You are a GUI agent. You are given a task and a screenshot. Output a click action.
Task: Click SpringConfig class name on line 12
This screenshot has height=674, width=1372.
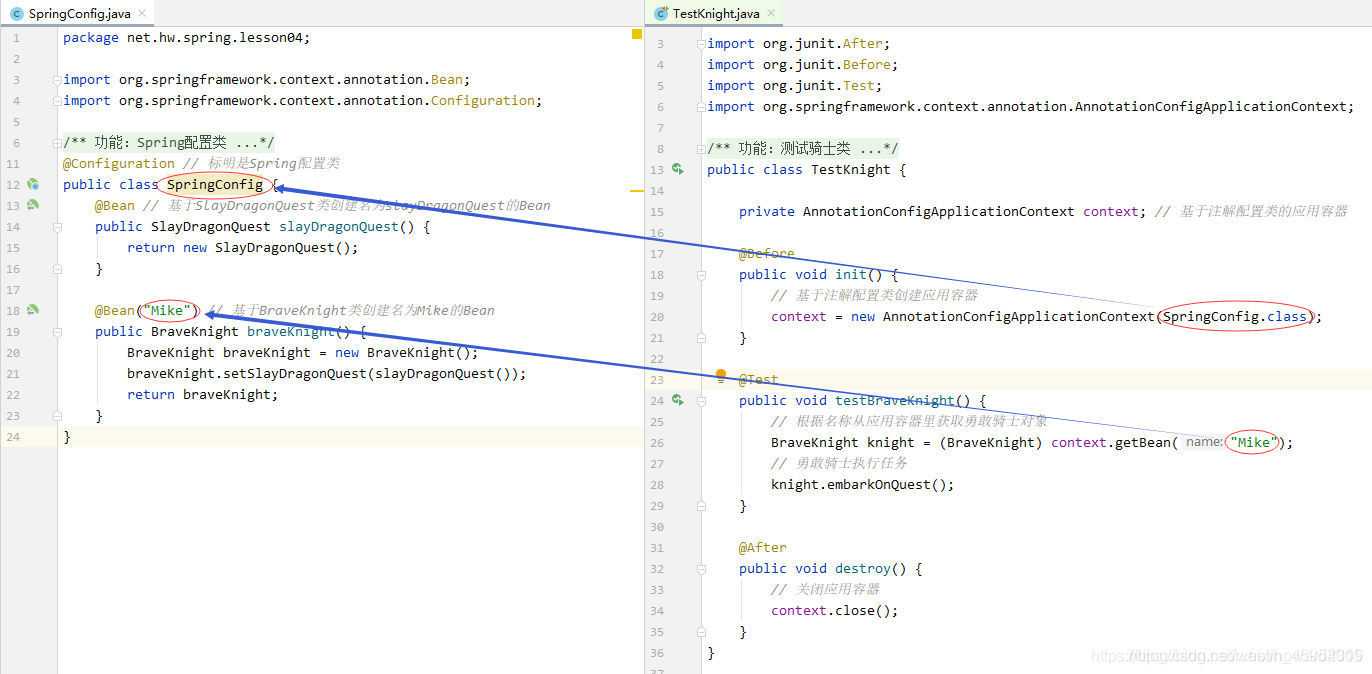tap(215, 184)
